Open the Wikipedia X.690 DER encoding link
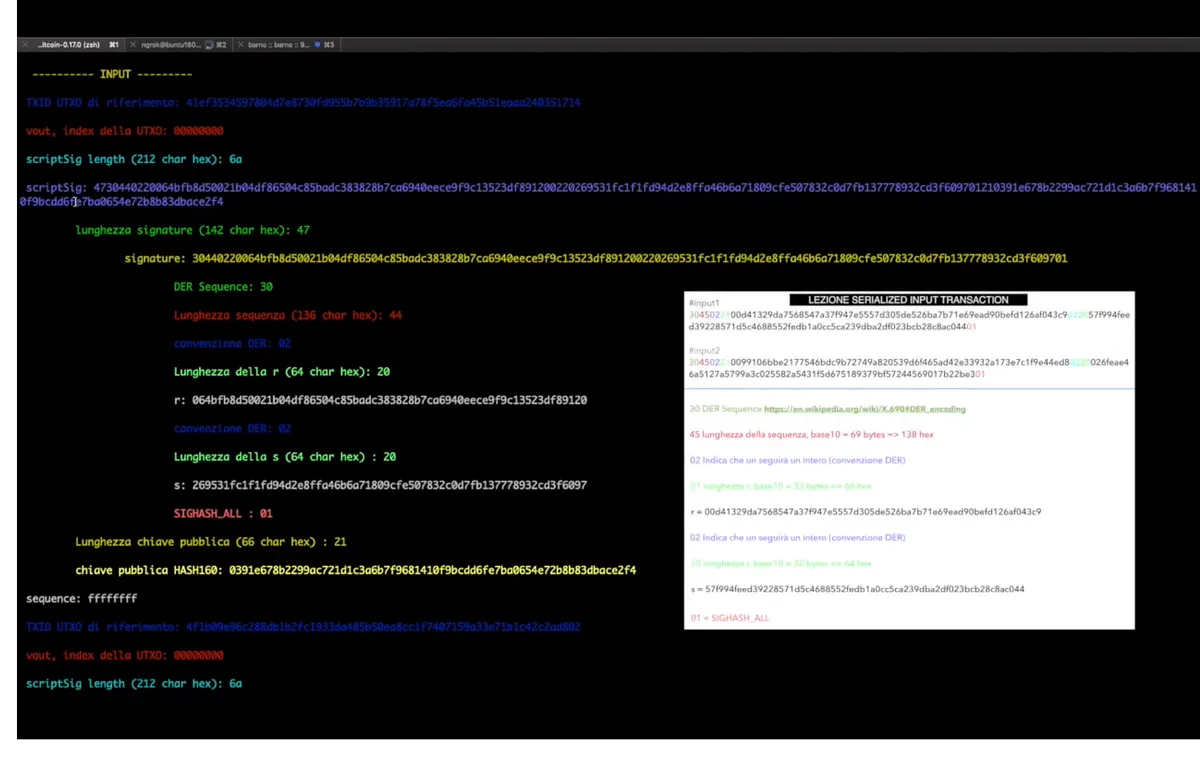1200x759 pixels. tap(864, 409)
